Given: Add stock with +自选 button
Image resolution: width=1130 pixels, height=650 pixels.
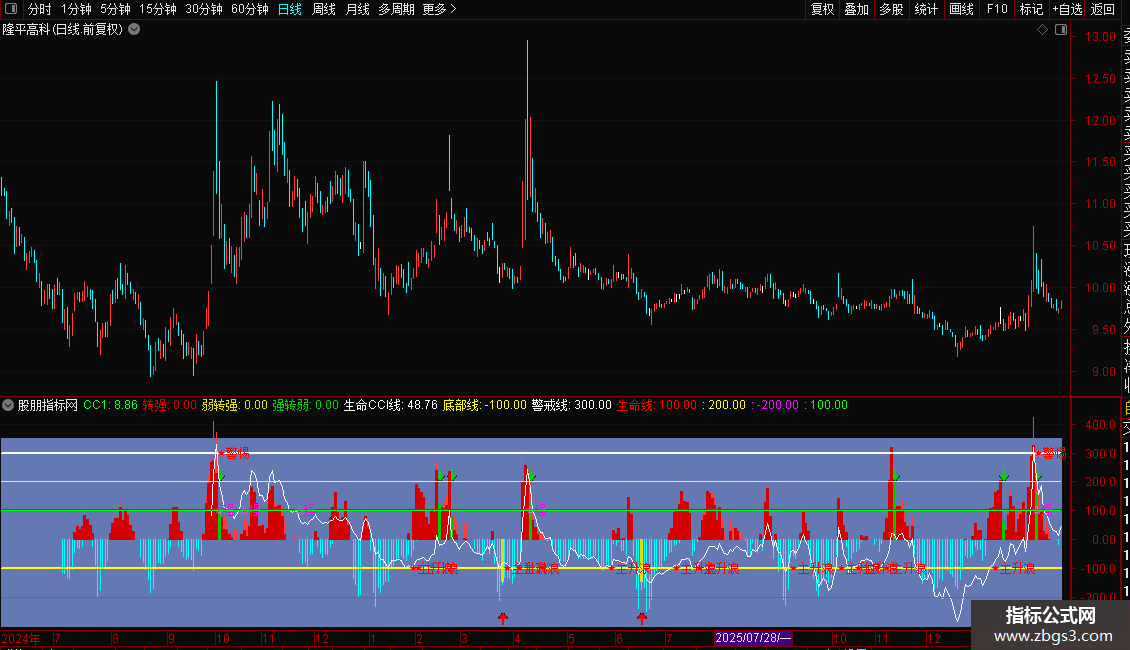Looking at the screenshot, I should coord(1067,9).
